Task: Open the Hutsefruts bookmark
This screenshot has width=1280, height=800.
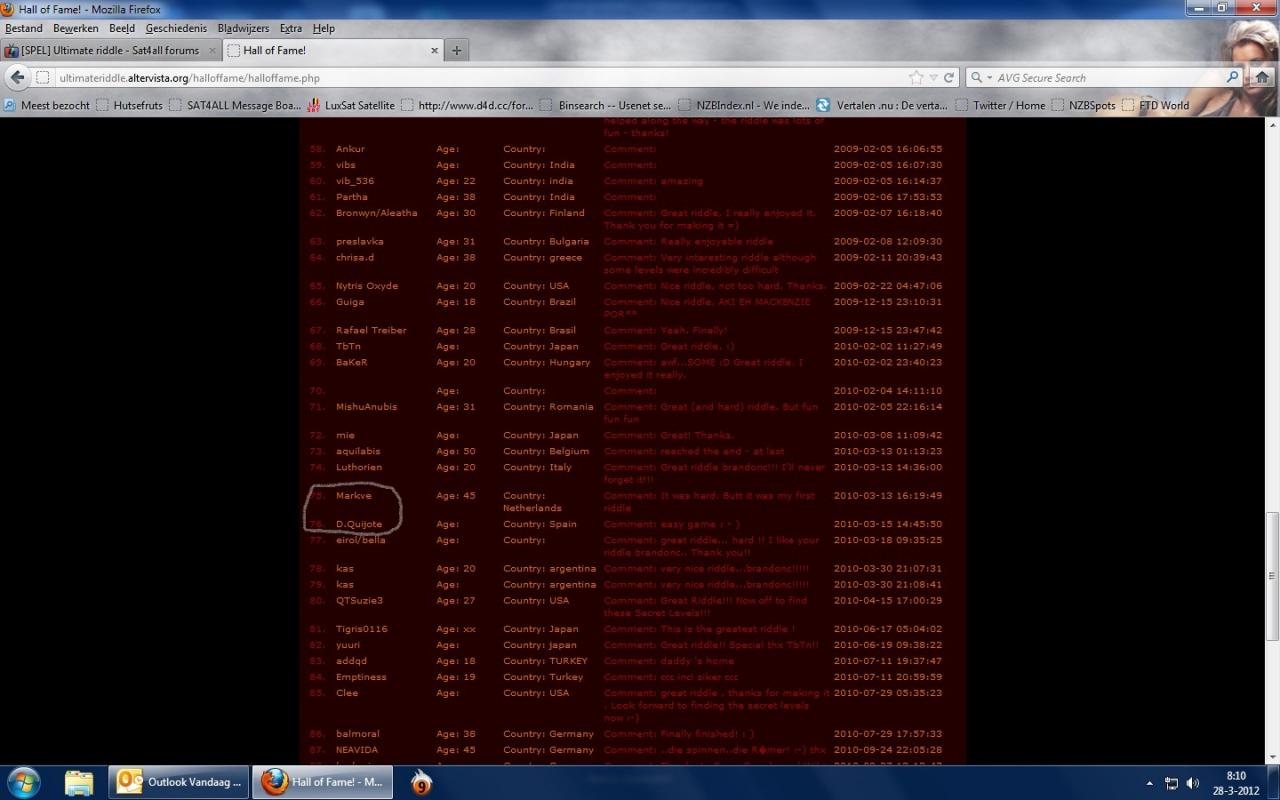Action: (129, 105)
